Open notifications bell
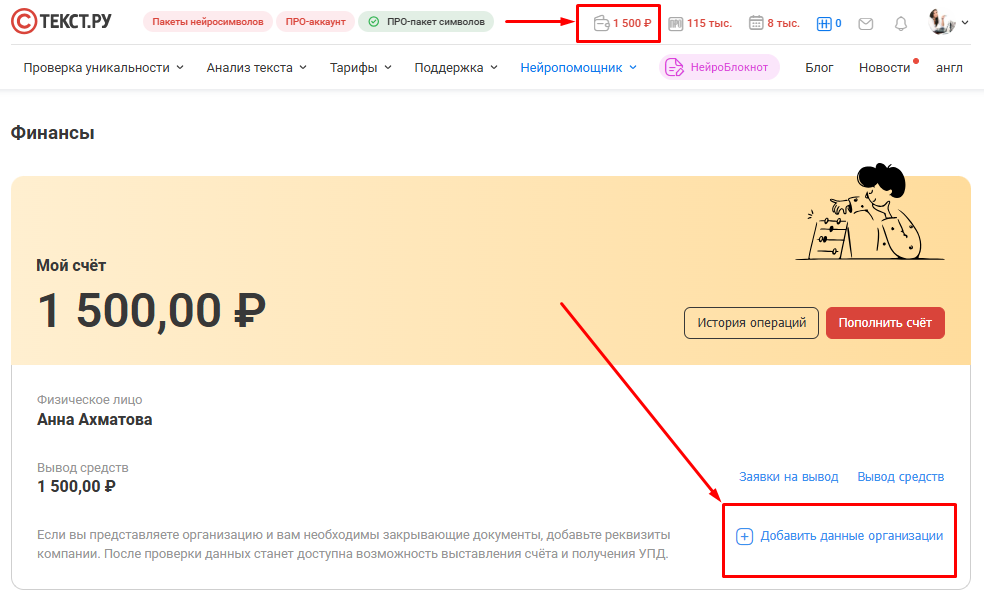The image size is (984, 601). pyautogui.click(x=901, y=23)
